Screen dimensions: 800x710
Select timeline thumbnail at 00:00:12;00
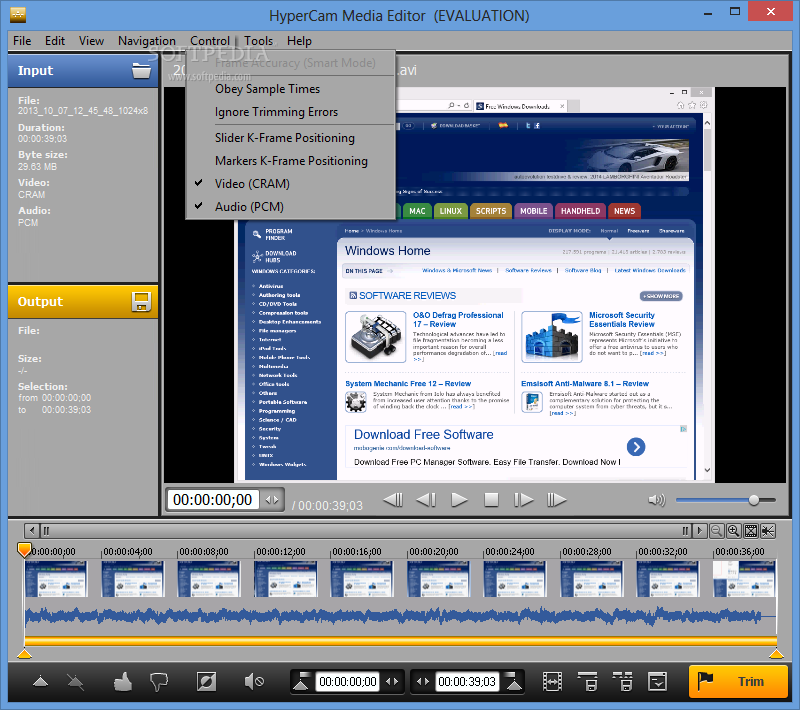point(286,578)
